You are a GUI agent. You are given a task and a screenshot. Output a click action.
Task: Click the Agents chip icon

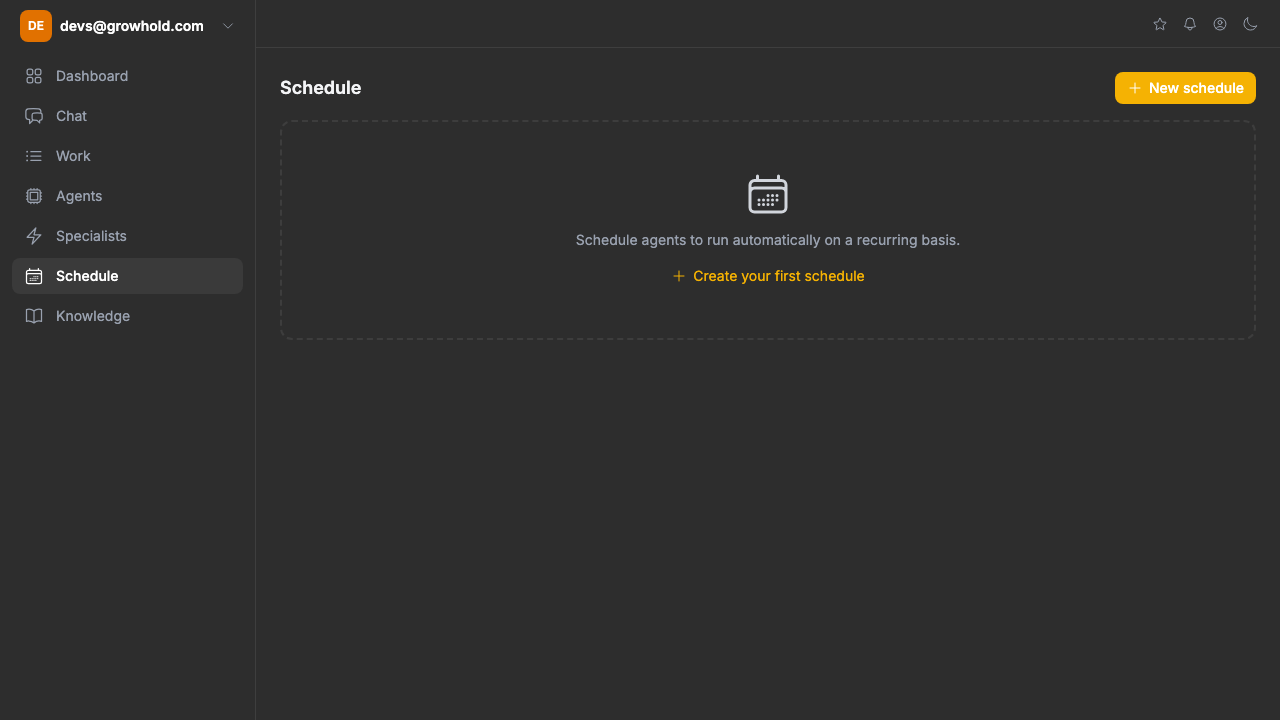coord(34,196)
